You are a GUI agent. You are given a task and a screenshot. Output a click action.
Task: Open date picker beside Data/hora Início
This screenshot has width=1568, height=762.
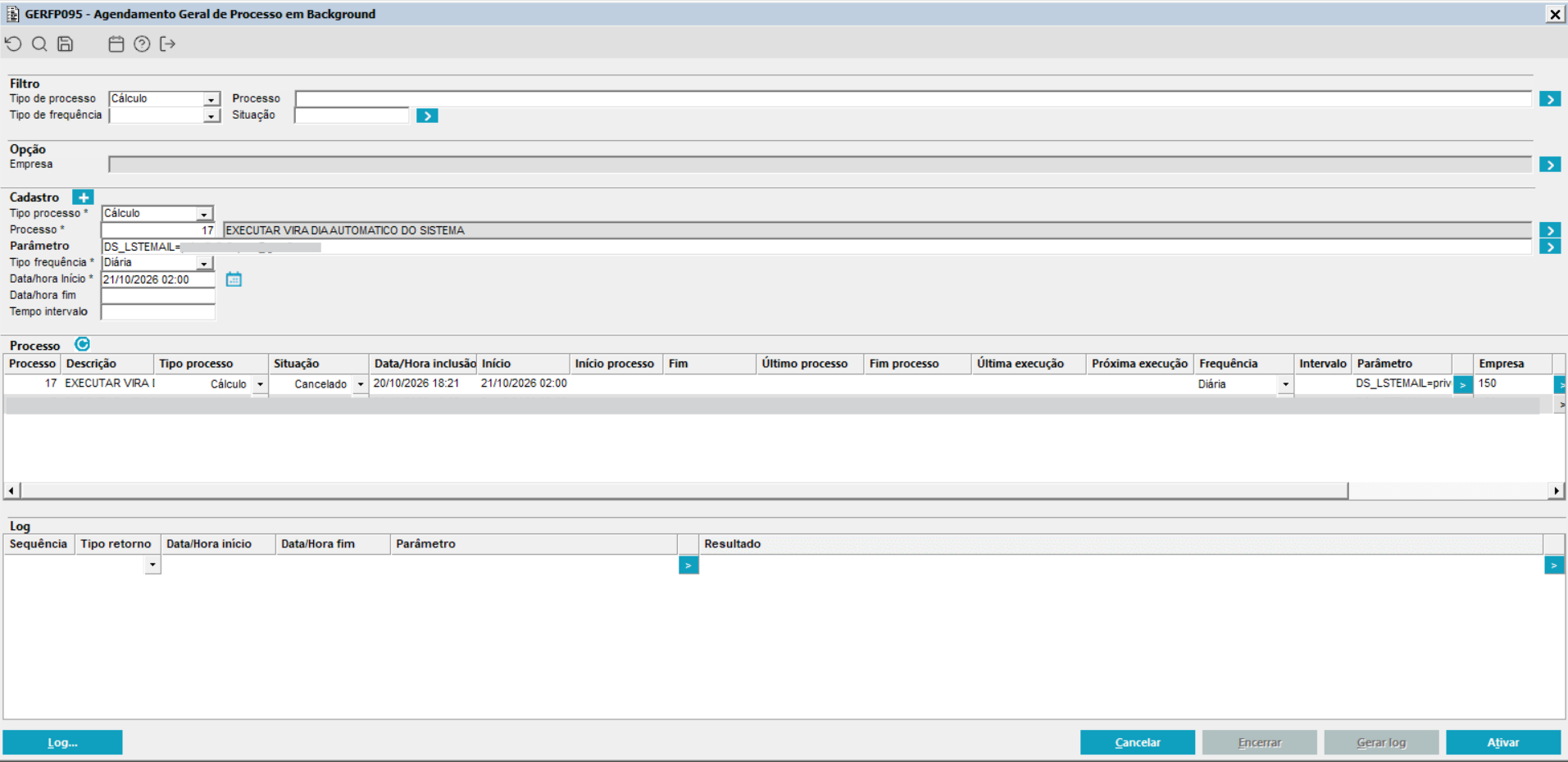click(x=234, y=279)
